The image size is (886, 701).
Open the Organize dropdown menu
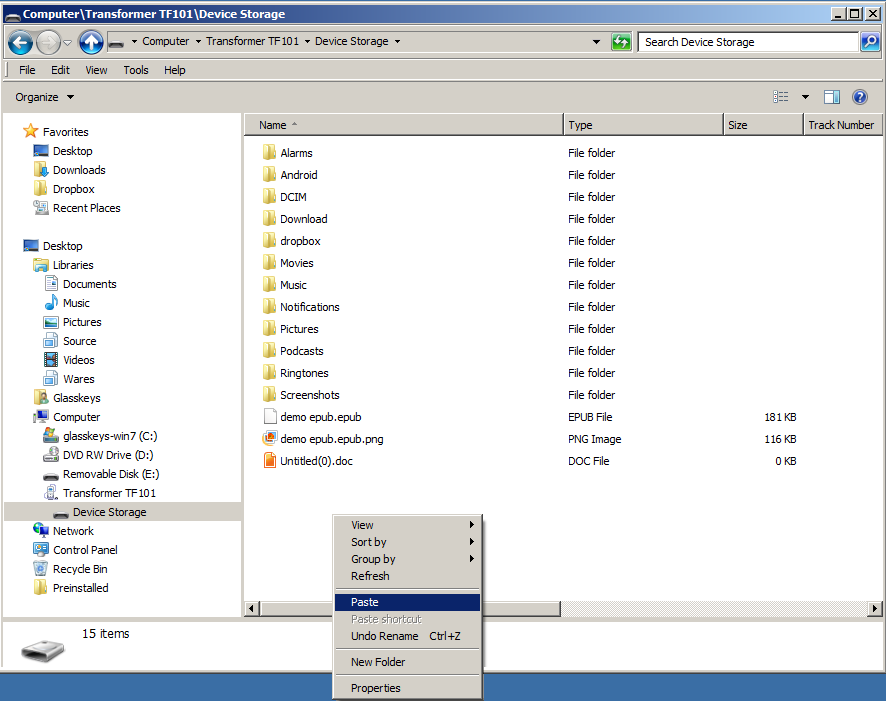45,97
